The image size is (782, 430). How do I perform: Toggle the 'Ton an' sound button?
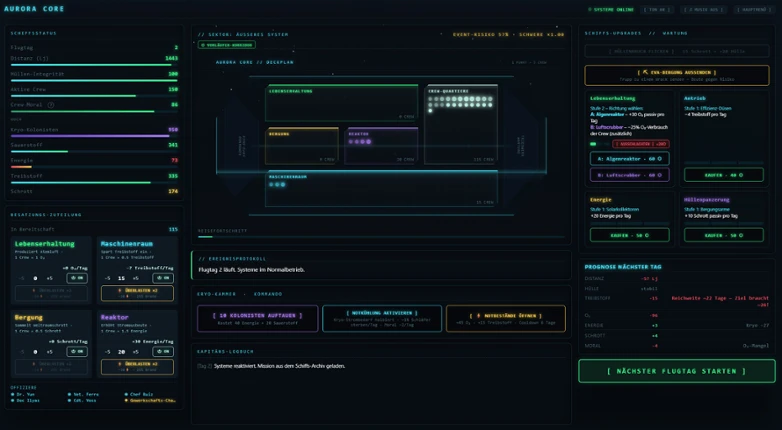click(x=657, y=9)
